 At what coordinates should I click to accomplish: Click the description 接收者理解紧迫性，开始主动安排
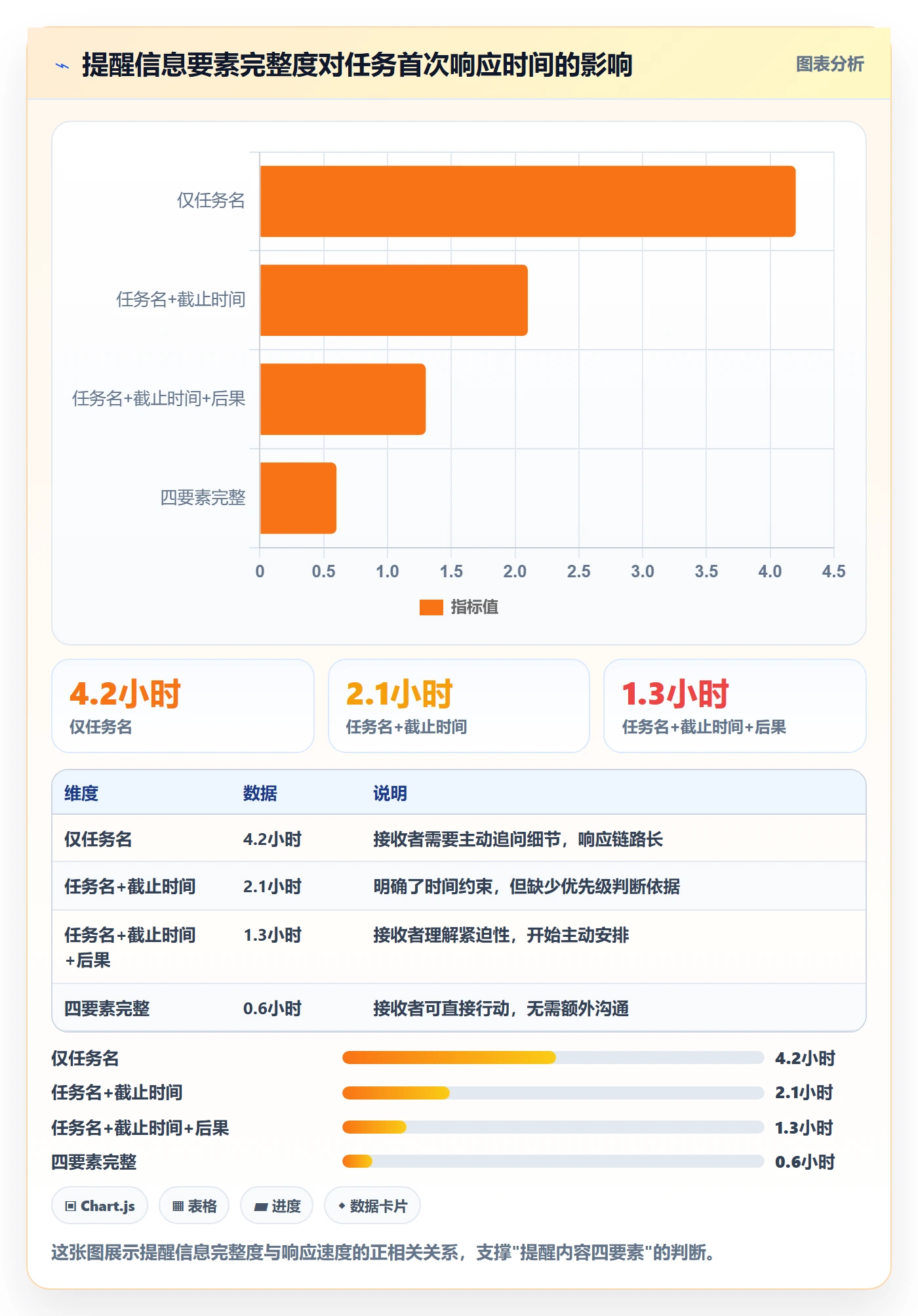click(501, 935)
